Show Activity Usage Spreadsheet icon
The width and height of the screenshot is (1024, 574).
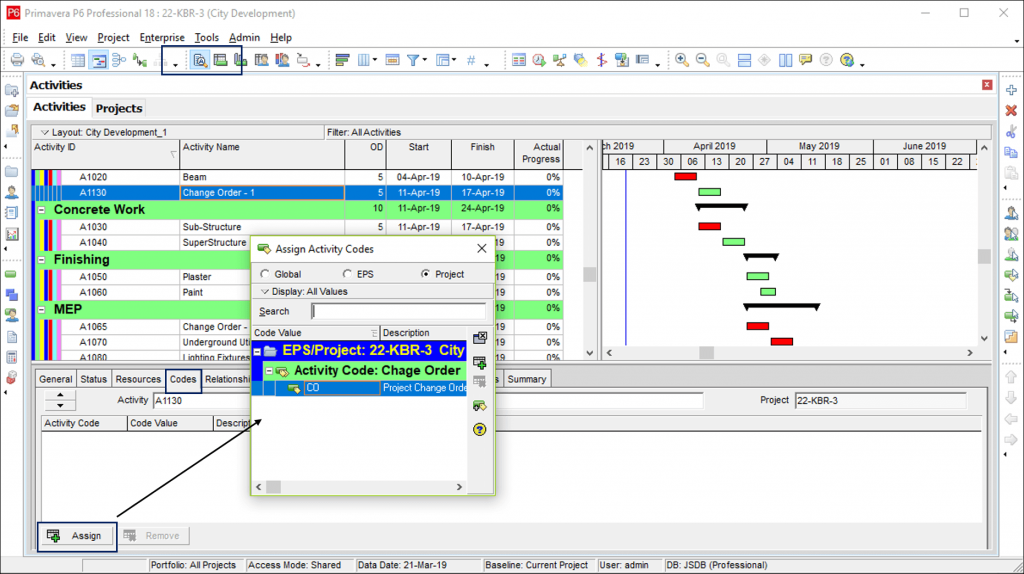(x=220, y=60)
